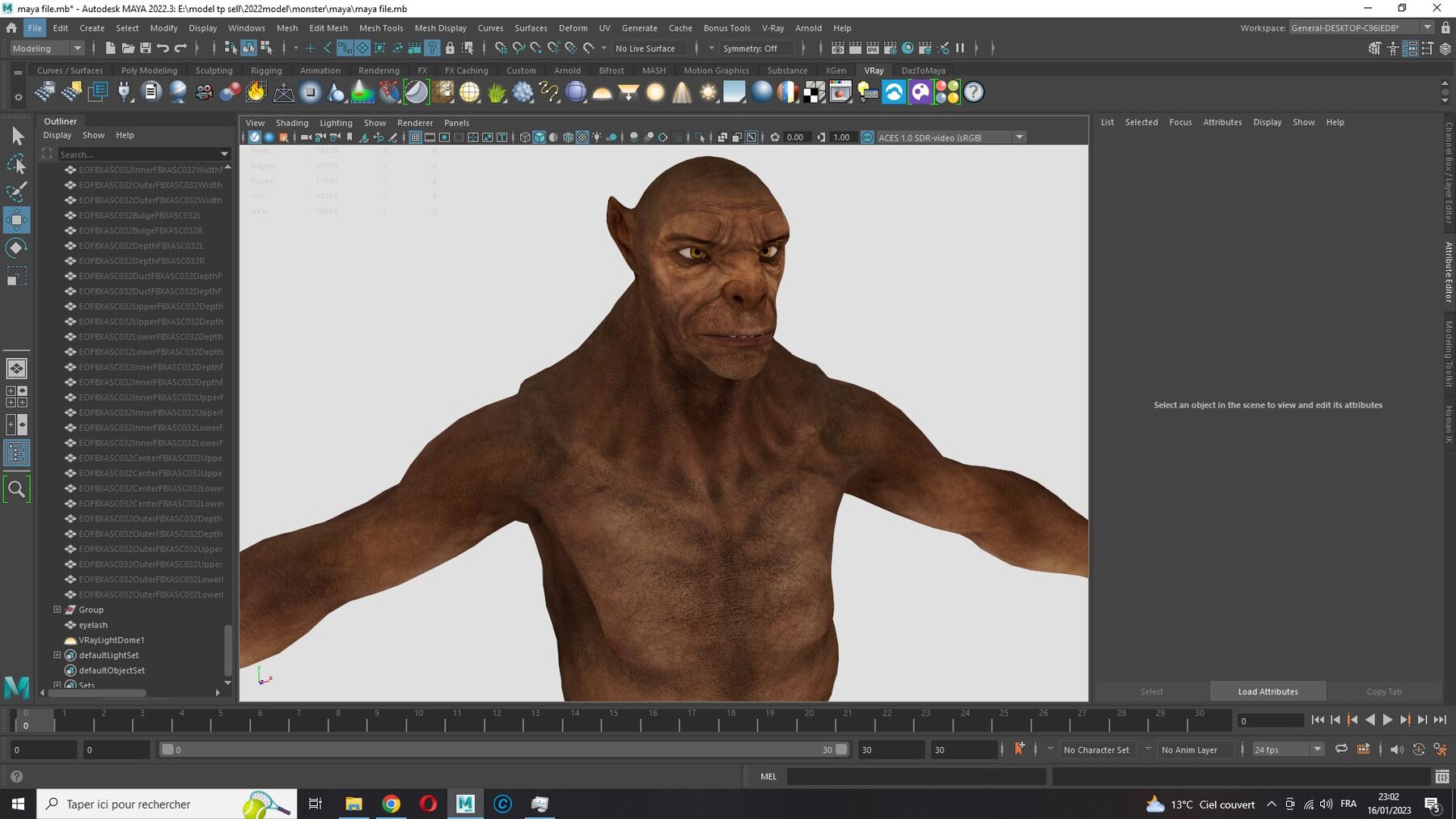Image resolution: width=1456 pixels, height=819 pixels.
Task: Expand the Group node in the Outliner
Action: coord(57,609)
